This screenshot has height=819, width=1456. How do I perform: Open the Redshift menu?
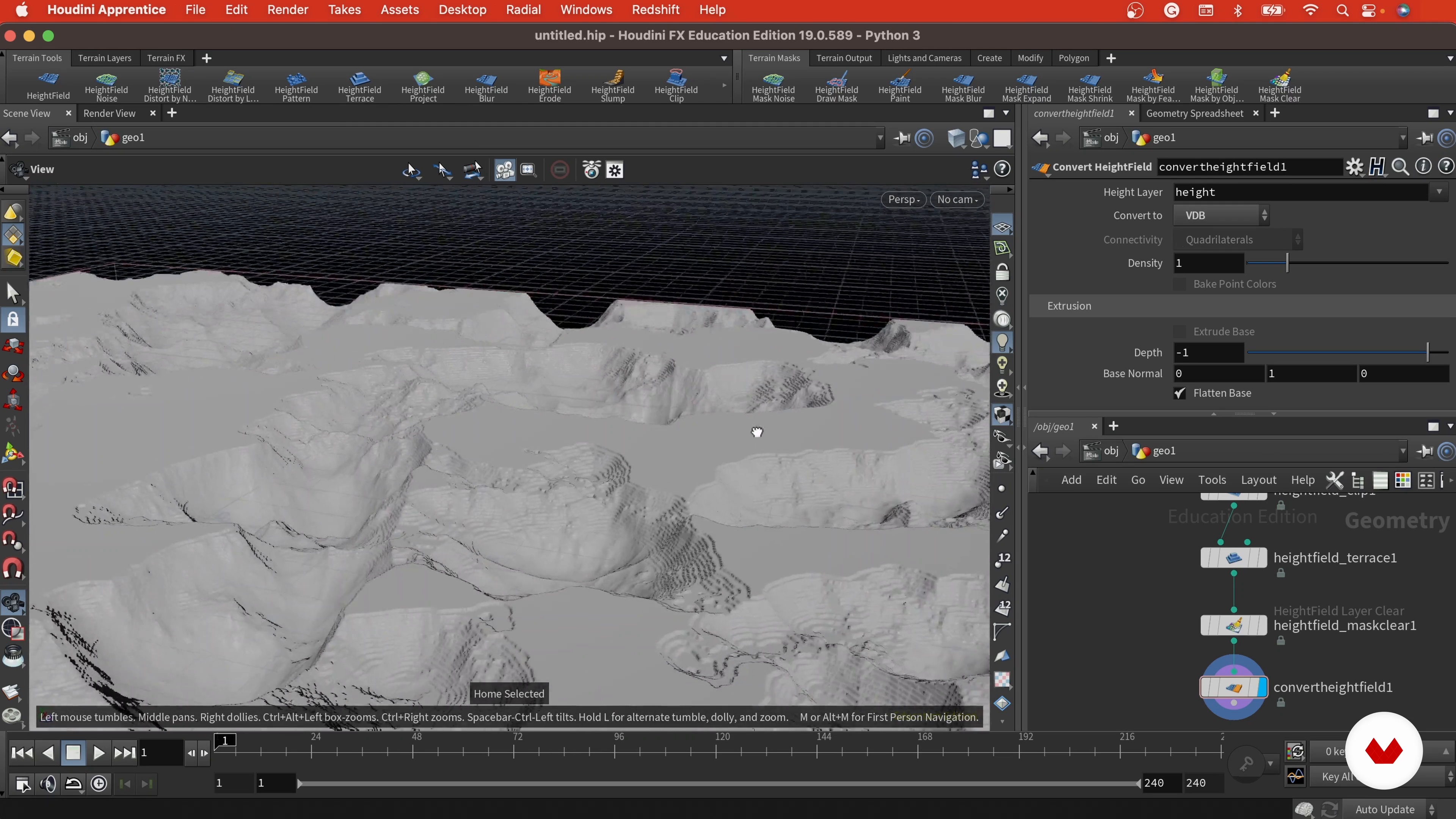coord(656,9)
